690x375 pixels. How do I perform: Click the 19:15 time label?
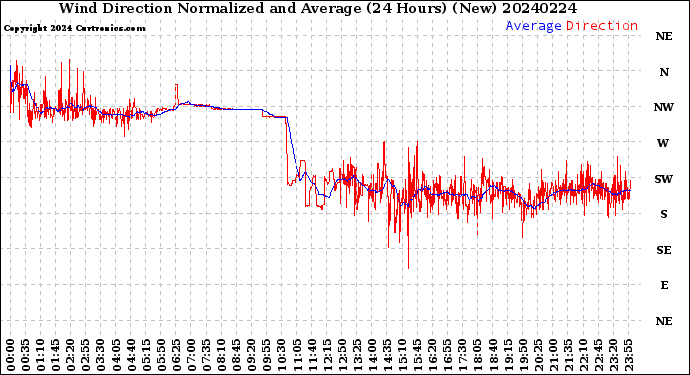(508, 355)
